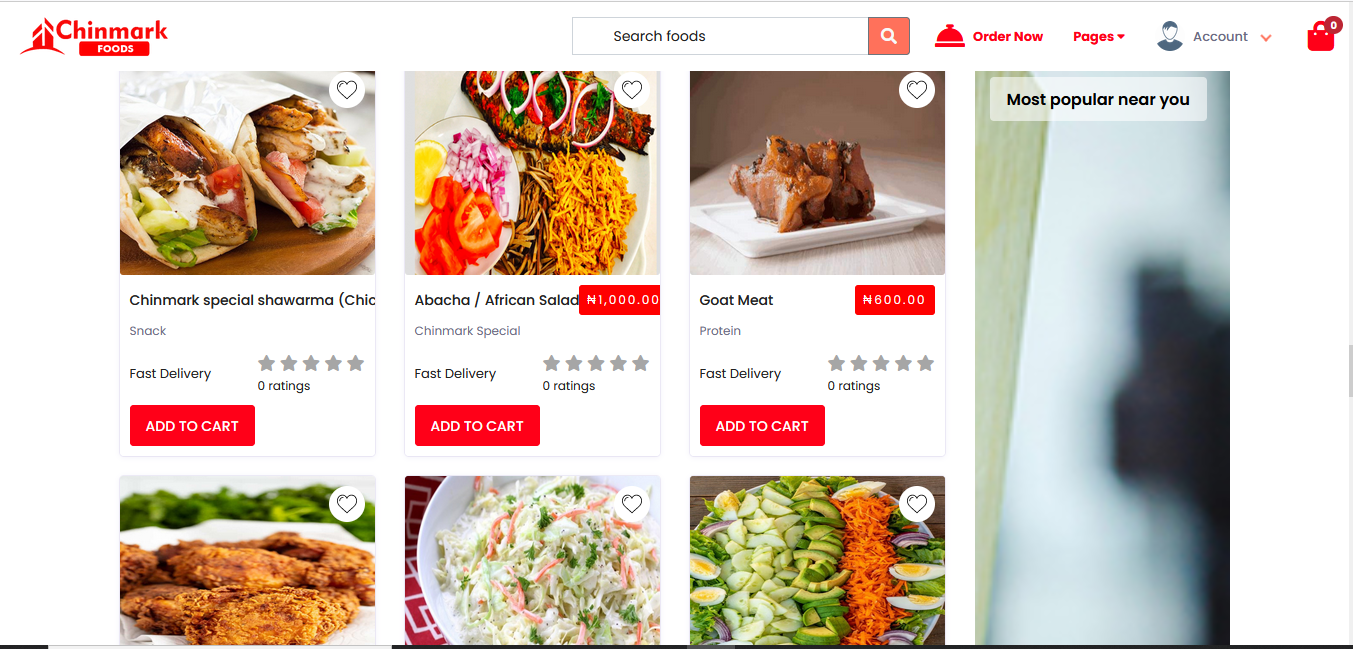Image resolution: width=1353 pixels, height=649 pixels.
Task: Rate Goat Meat five stars
Action: [x=925, y=363]
